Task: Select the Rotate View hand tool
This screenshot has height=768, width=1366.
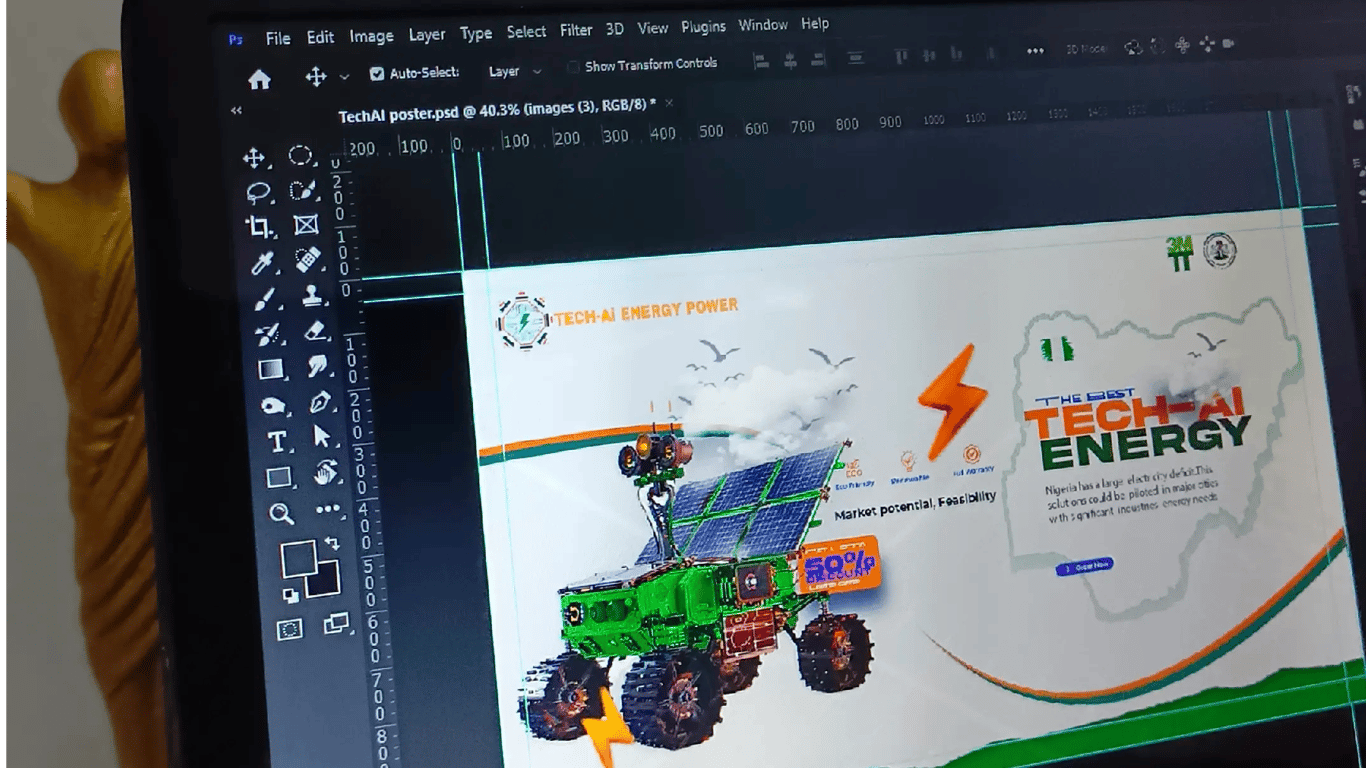Action: (326, 472)
